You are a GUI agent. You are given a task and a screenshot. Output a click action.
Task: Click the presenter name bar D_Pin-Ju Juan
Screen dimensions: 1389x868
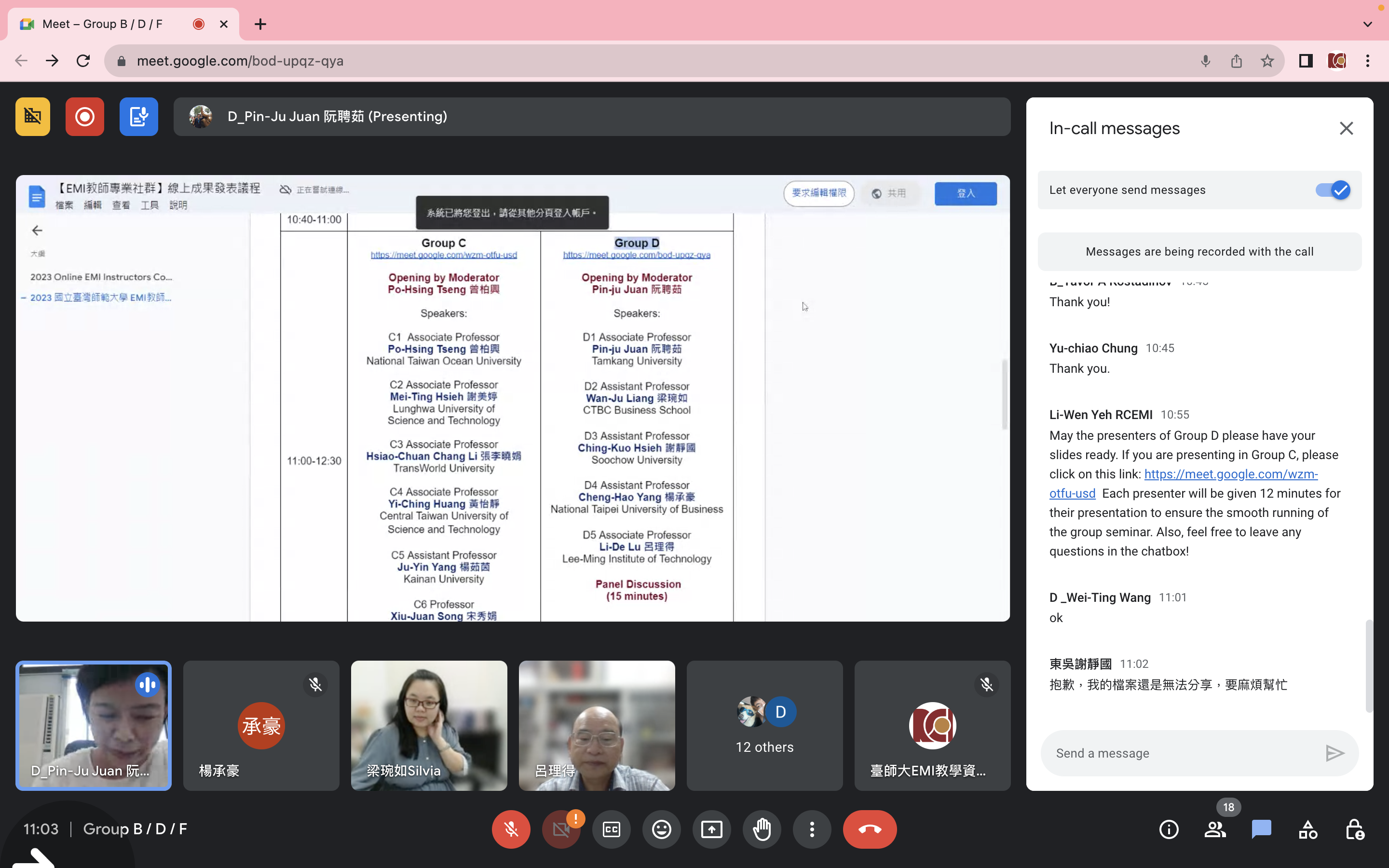coord(592,117)
